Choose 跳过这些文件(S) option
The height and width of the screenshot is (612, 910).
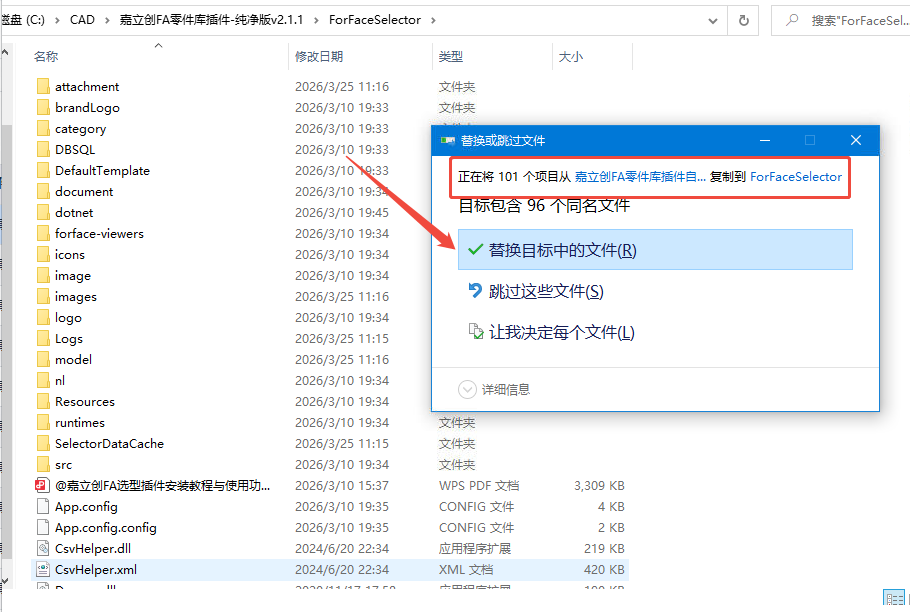545,291
